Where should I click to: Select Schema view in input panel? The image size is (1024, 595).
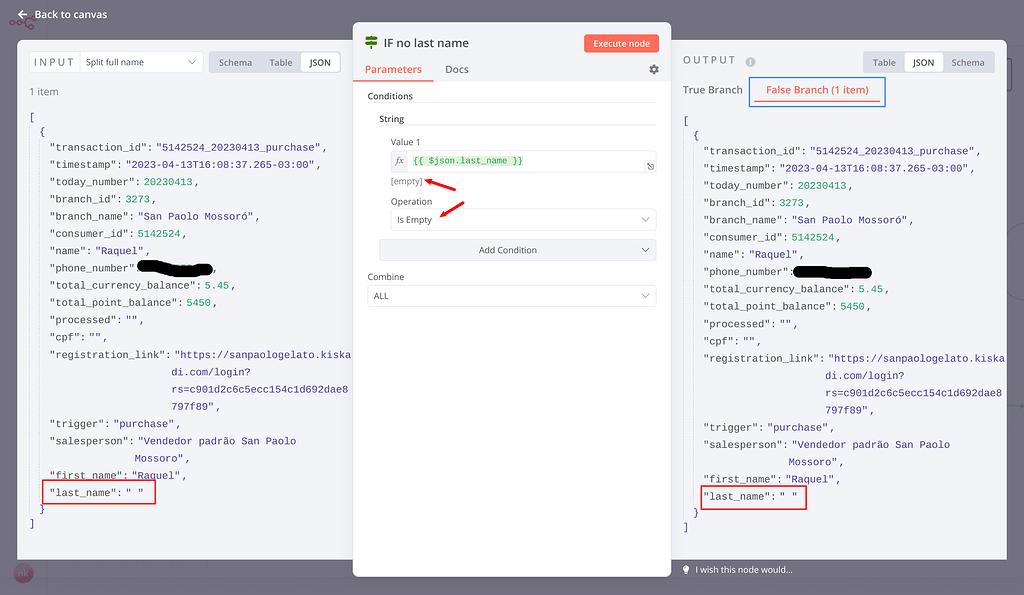click(235, 61)
